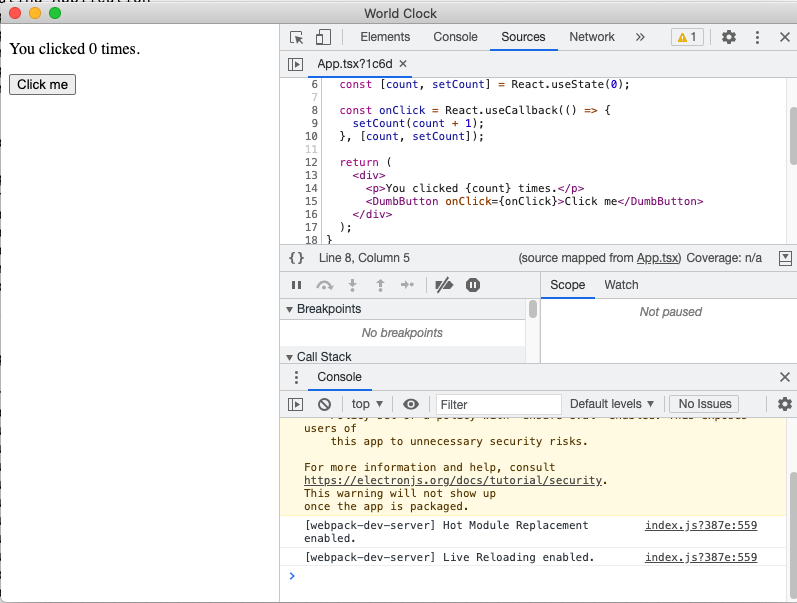Screen dimensions: 797x603
Task: Click the 'You clicked 0 times.' text
Action: click(75, 49)
